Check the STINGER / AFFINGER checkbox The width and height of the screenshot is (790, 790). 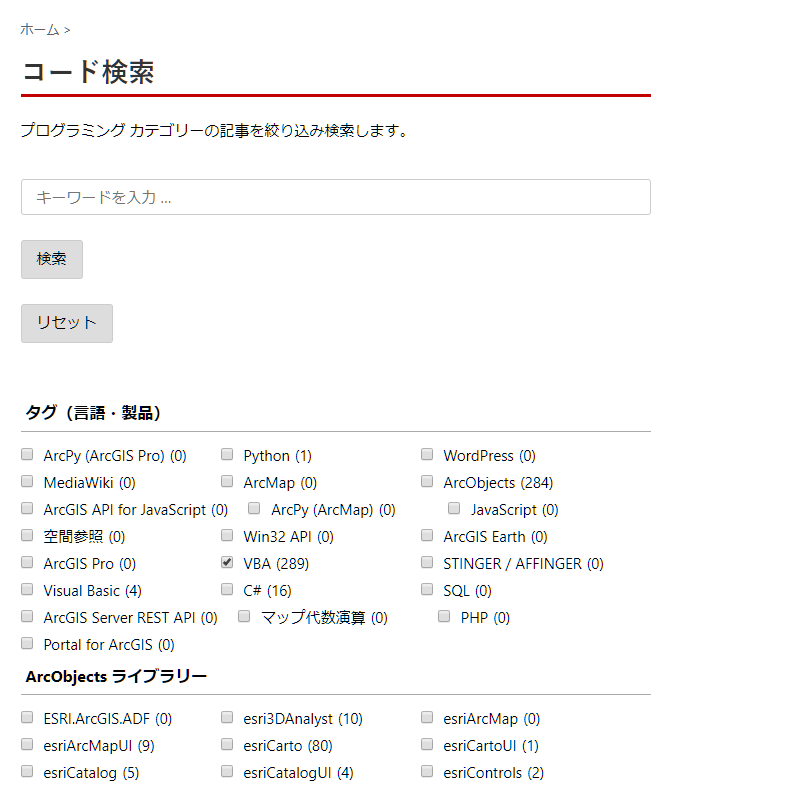[427, 562]
